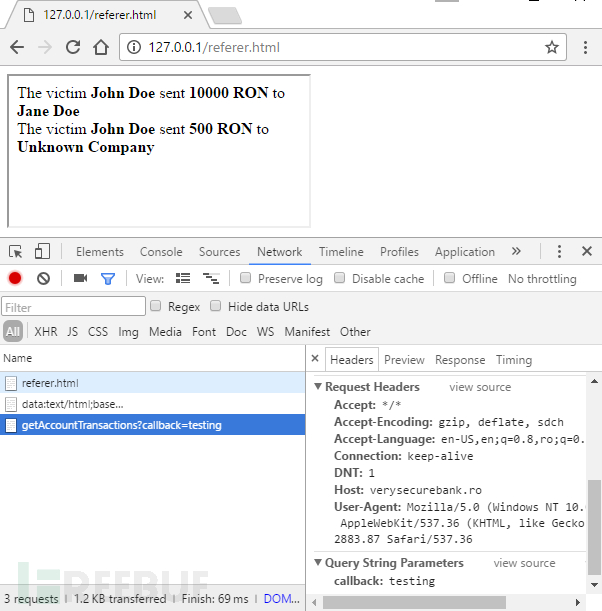This screenshot has width=602, height=611.
Task: Toggle the device toolbar icon
Action: tap(42, 251)
